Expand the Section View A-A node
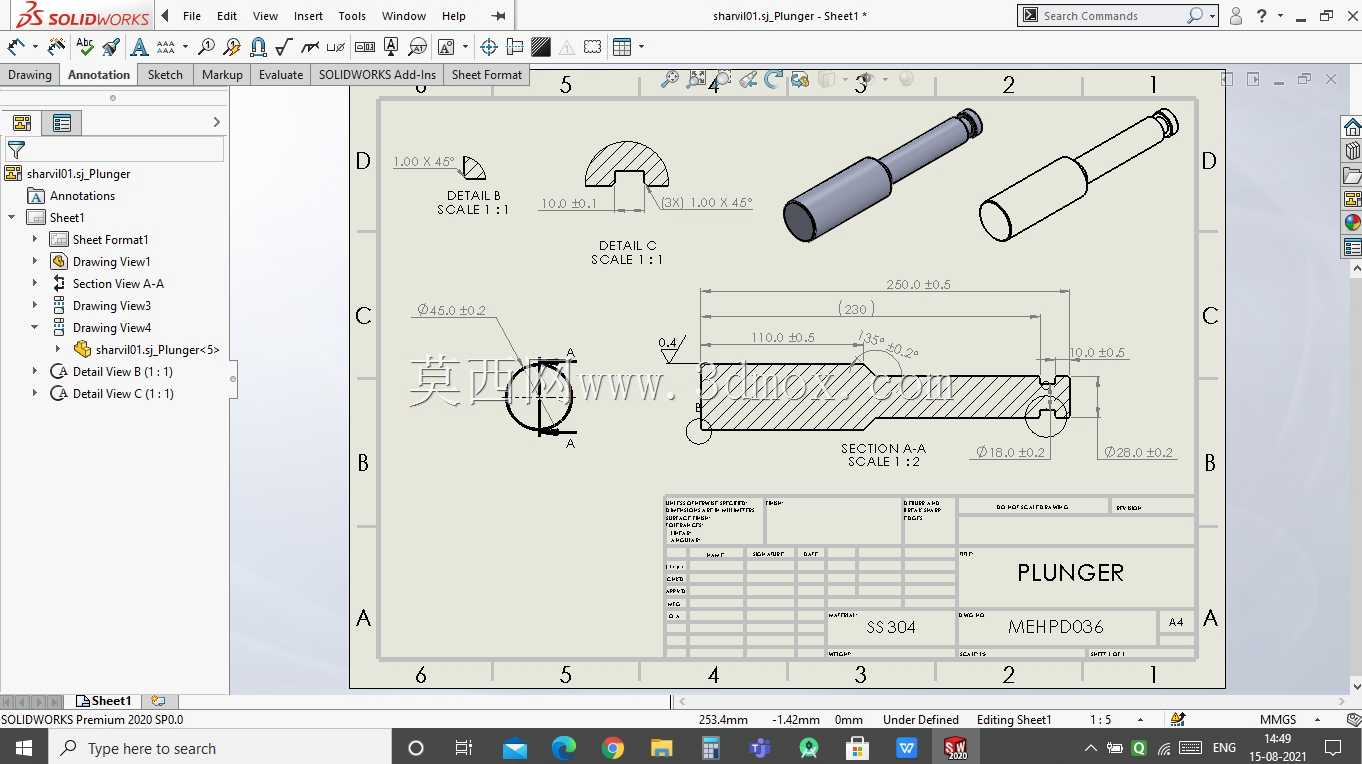This screenshot has height=764, width=1362. point(35,283)
